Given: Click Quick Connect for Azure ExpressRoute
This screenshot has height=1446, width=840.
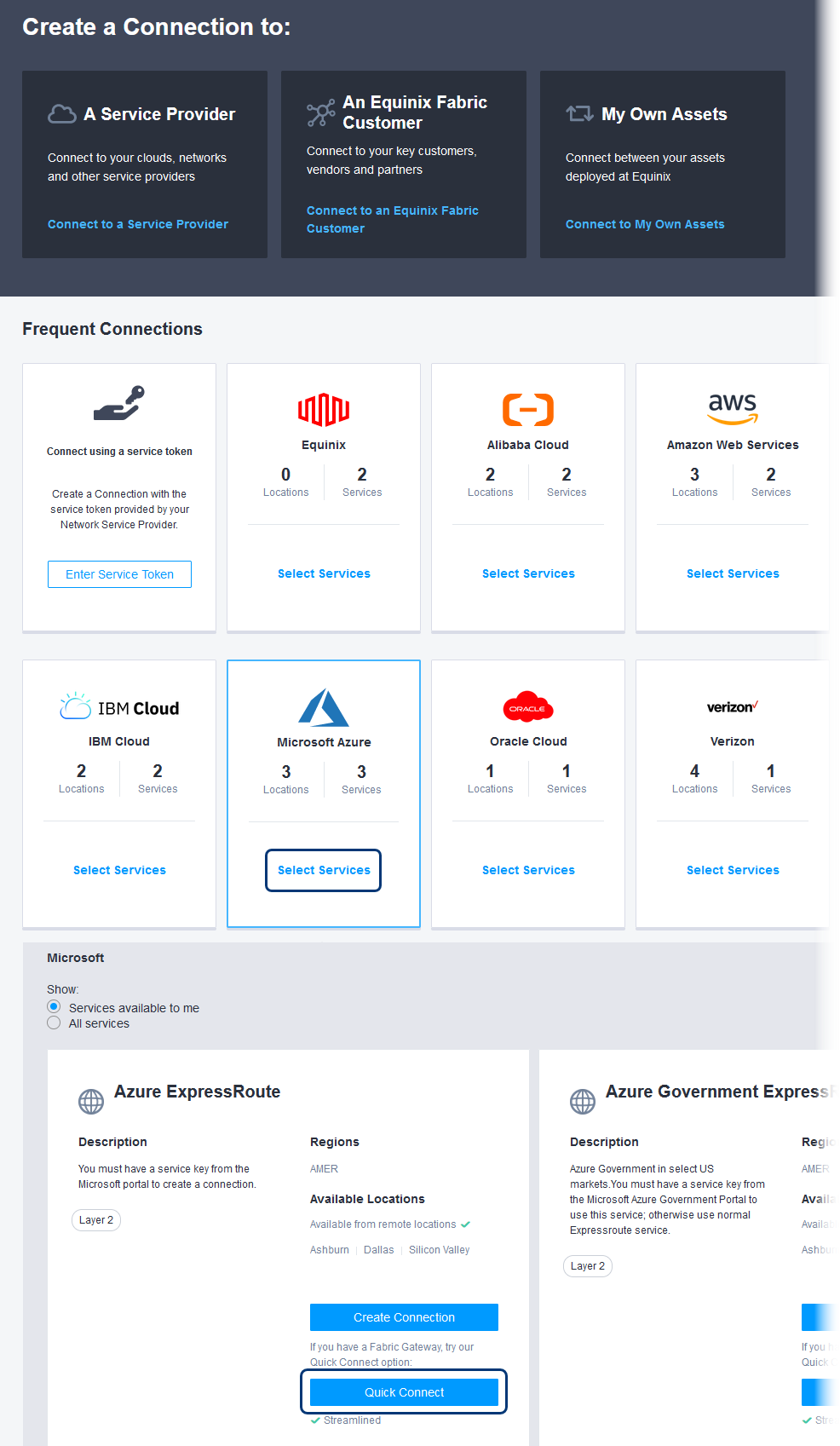Looking at the screenshot, I should (404, 1392).
